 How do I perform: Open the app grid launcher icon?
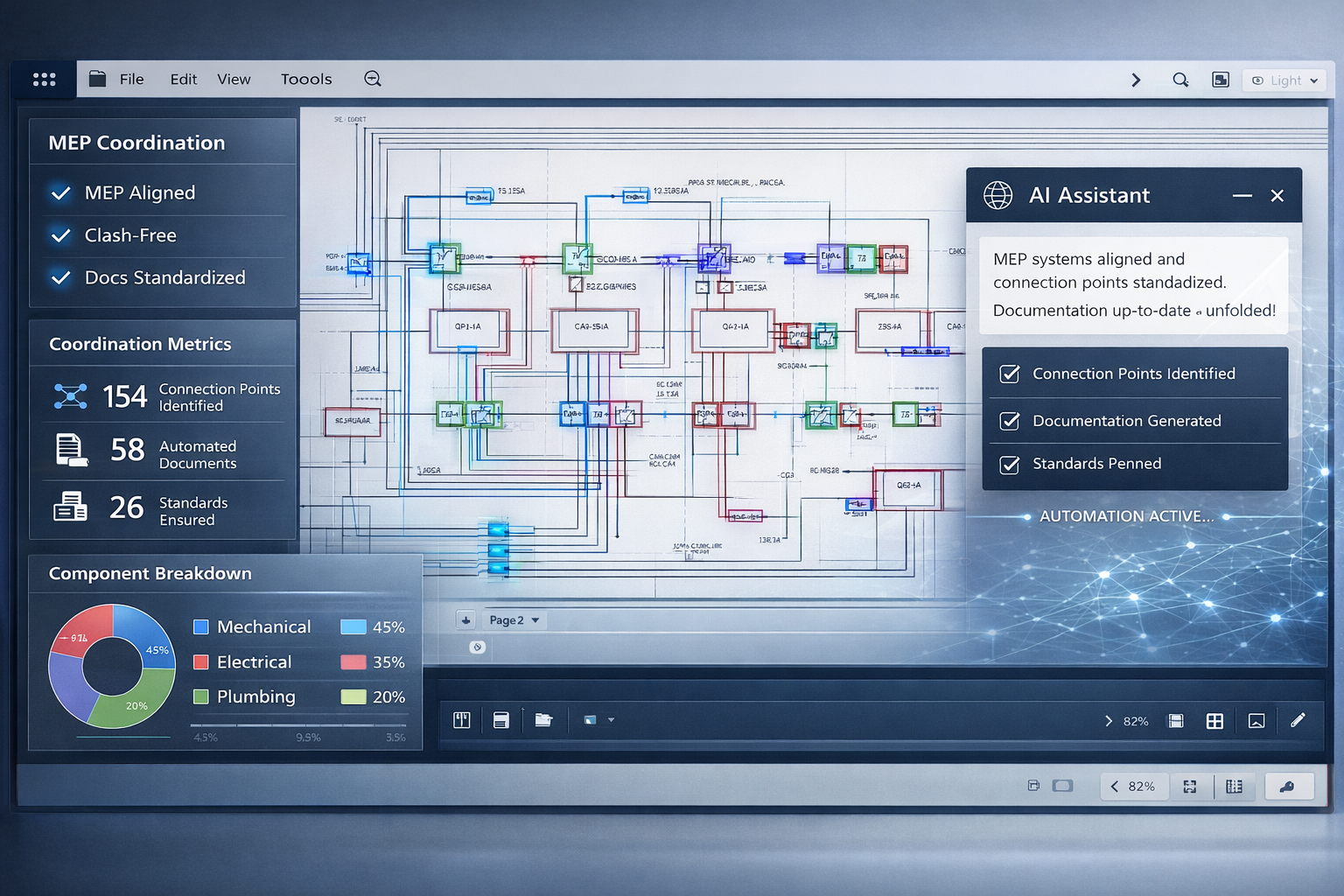pos(44,80)
